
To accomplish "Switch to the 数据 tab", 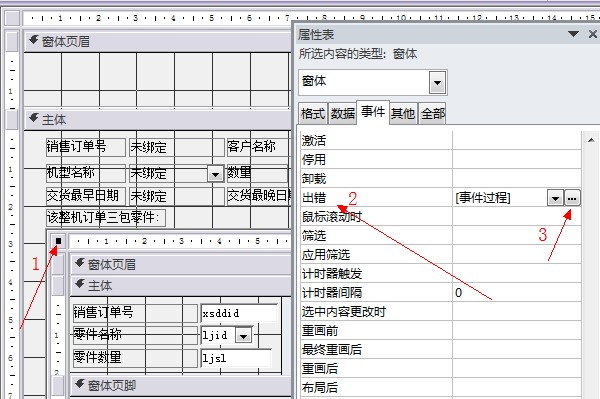I will tap(342, 114).
